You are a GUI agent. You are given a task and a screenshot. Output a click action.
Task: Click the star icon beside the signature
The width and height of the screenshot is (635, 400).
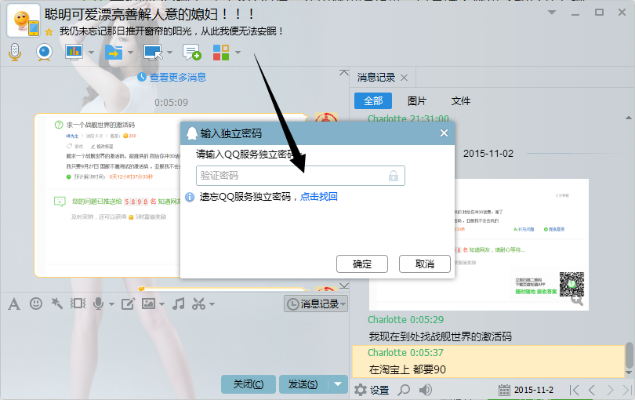(49, 32)
